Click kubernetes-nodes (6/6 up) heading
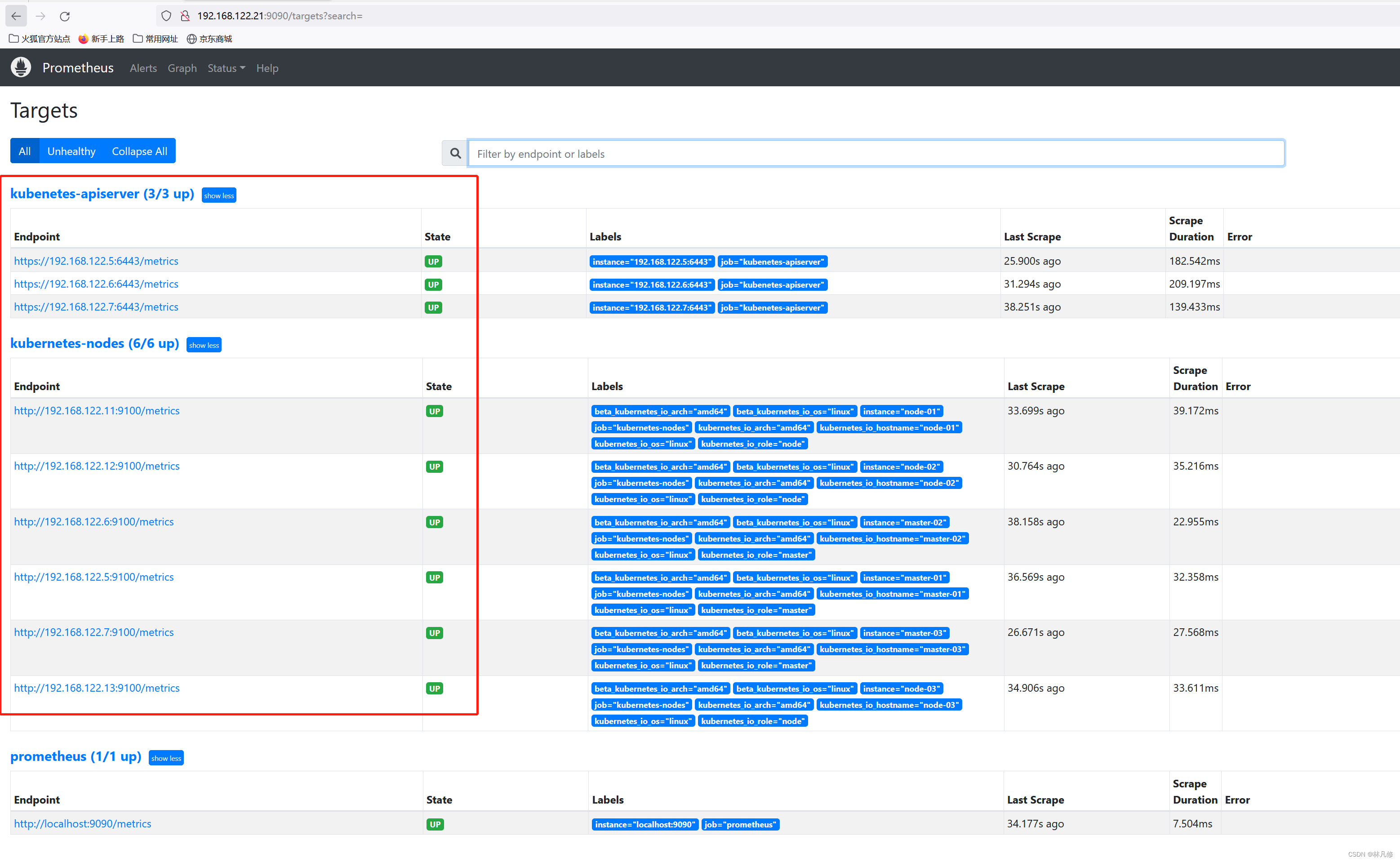 click(x=95, y=343)
